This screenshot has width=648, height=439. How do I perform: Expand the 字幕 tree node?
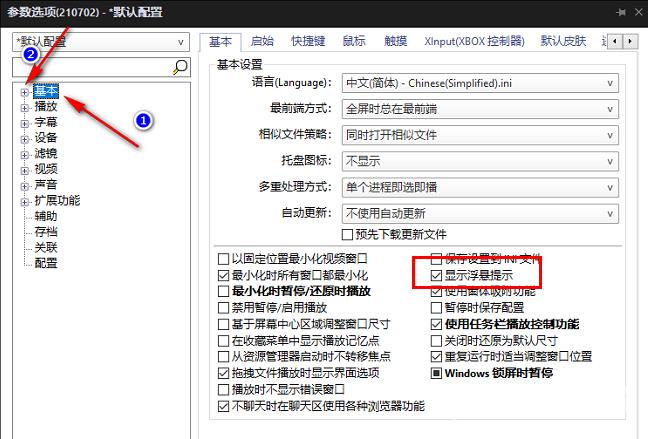coord(24,122)
